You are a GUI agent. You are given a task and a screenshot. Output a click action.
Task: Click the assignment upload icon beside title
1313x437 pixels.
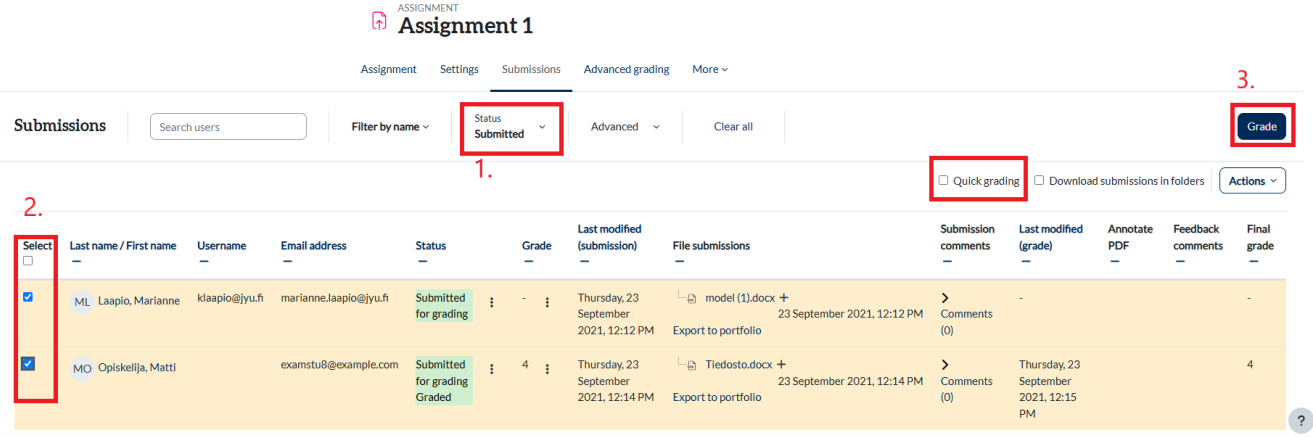tap(379, 20)
